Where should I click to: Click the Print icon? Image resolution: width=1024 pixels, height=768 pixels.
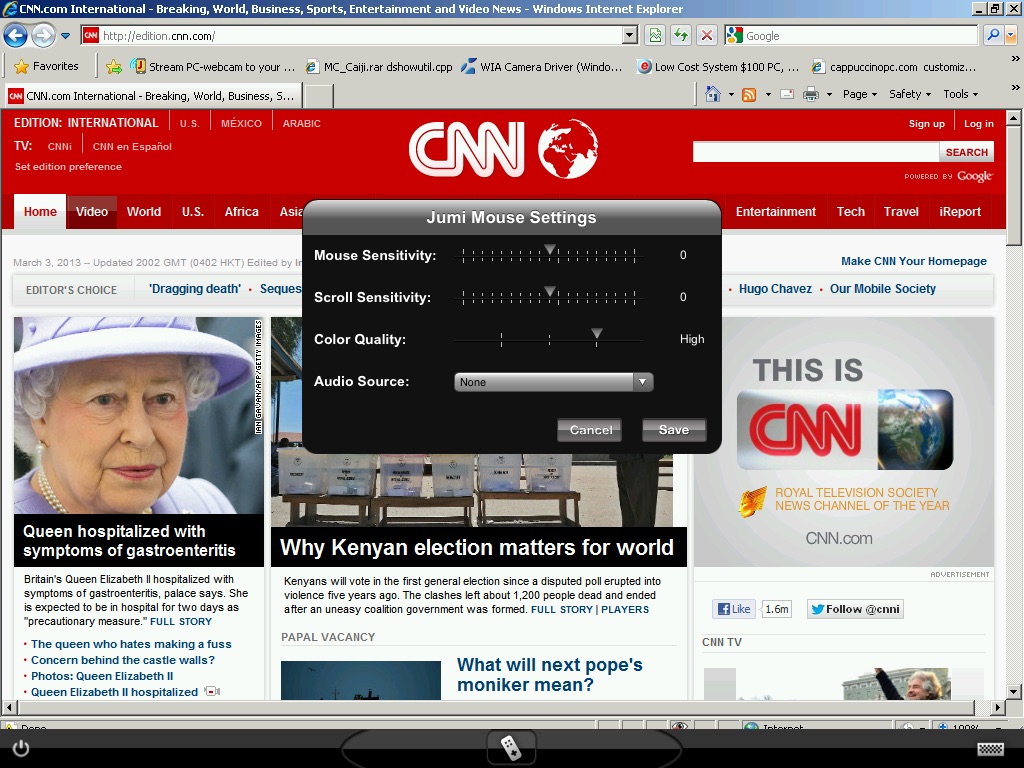(810, 95)
